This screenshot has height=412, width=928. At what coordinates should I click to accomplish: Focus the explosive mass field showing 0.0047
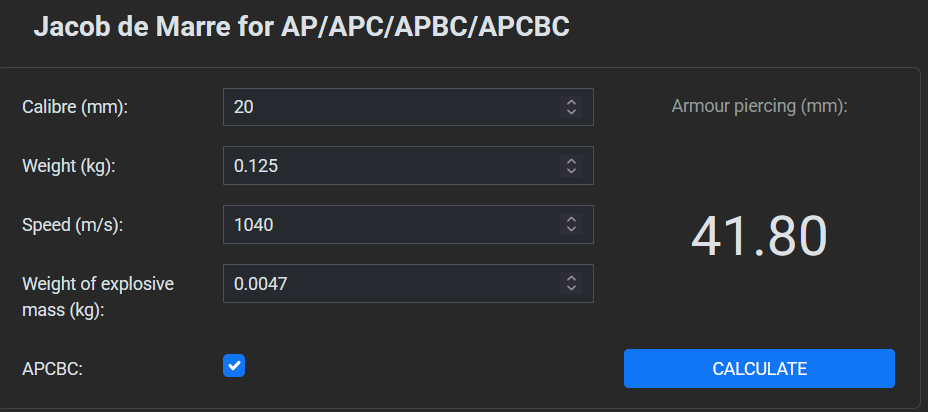[x=390, y=283]
